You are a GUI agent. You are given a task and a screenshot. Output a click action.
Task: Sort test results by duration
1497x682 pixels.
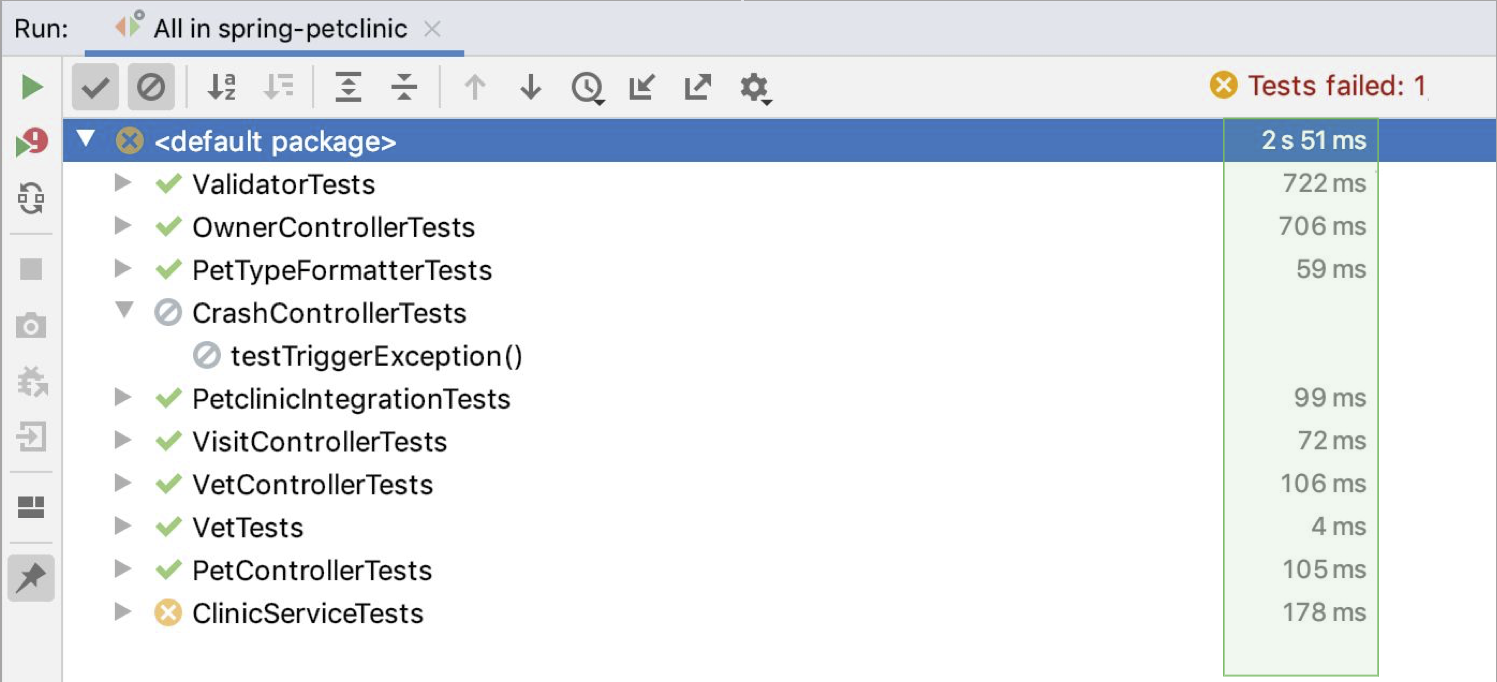(280, 88)
